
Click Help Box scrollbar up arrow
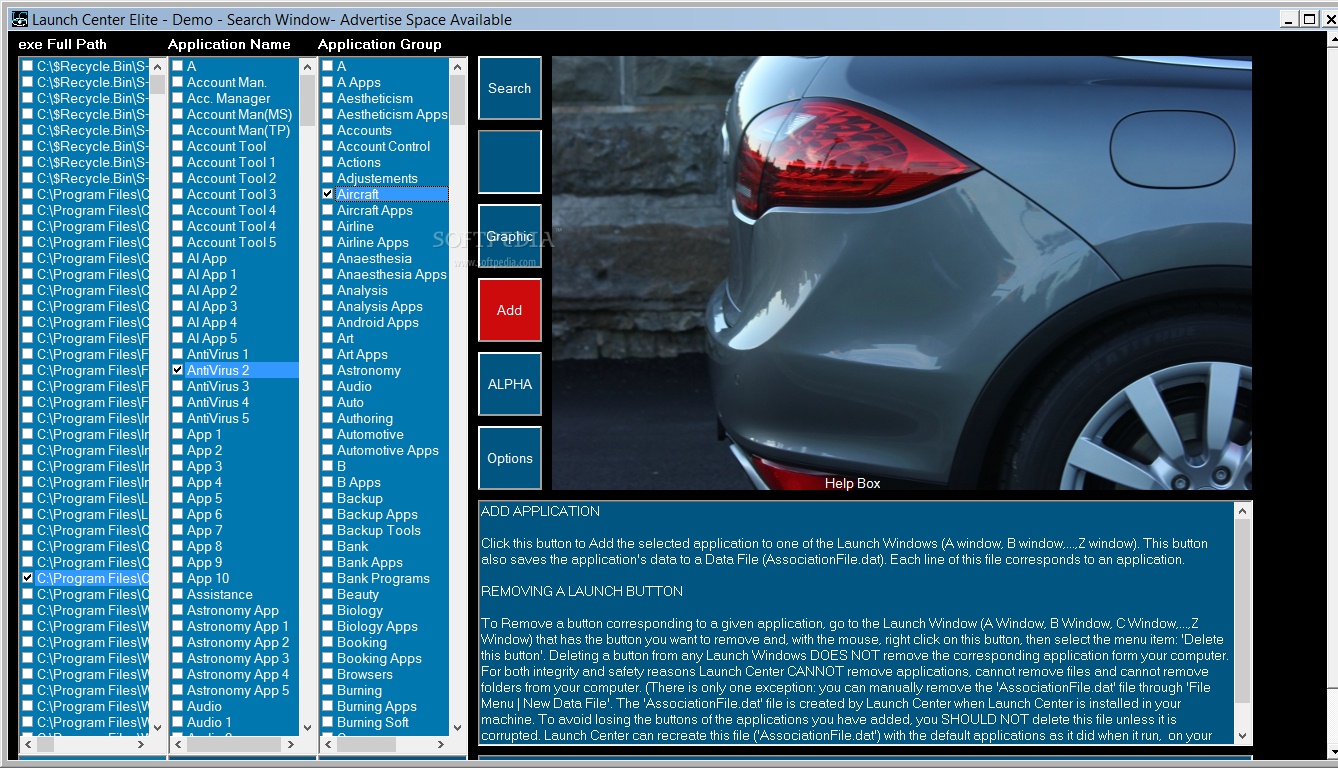click(1242, 511)
